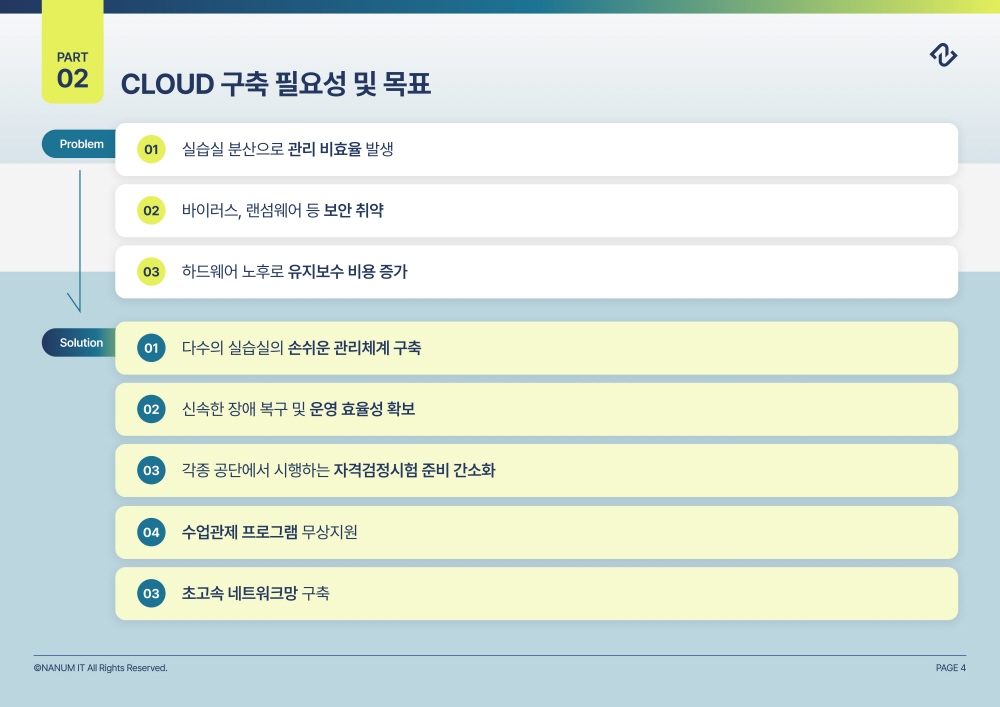This screenshot has height=707, width=1000.
Task: Click the teal 04 badge beside 수업관제 프로그램
Action: [151, 532]
